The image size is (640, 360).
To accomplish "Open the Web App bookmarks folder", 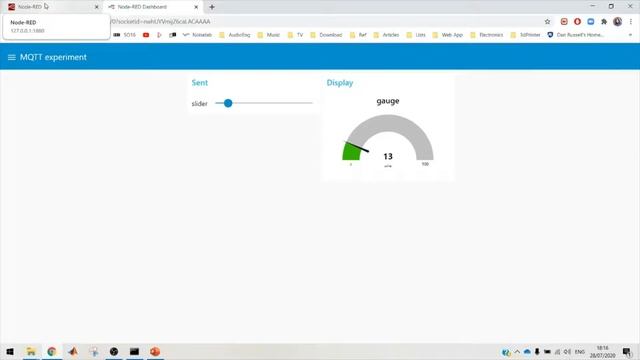I will pos(448,35).
